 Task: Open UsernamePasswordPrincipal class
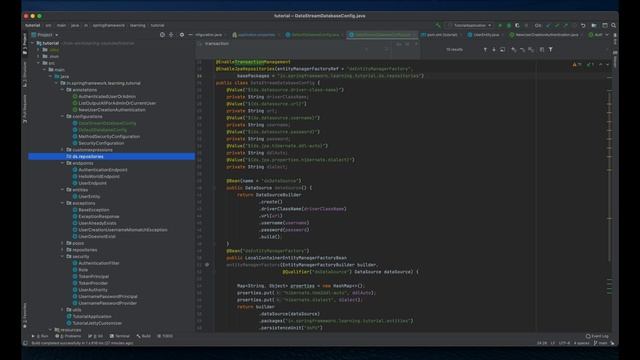click(105, 296)
